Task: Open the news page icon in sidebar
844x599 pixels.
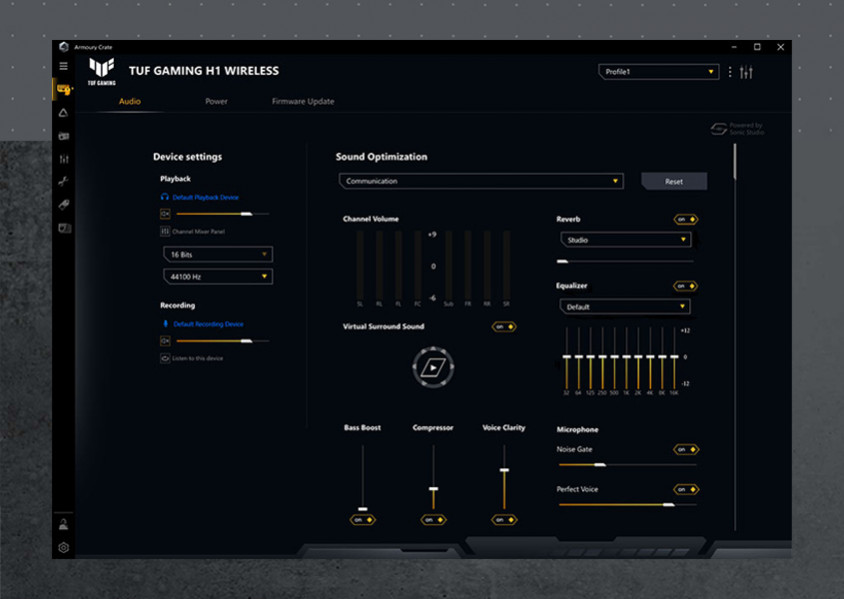Action: point(64,228)
